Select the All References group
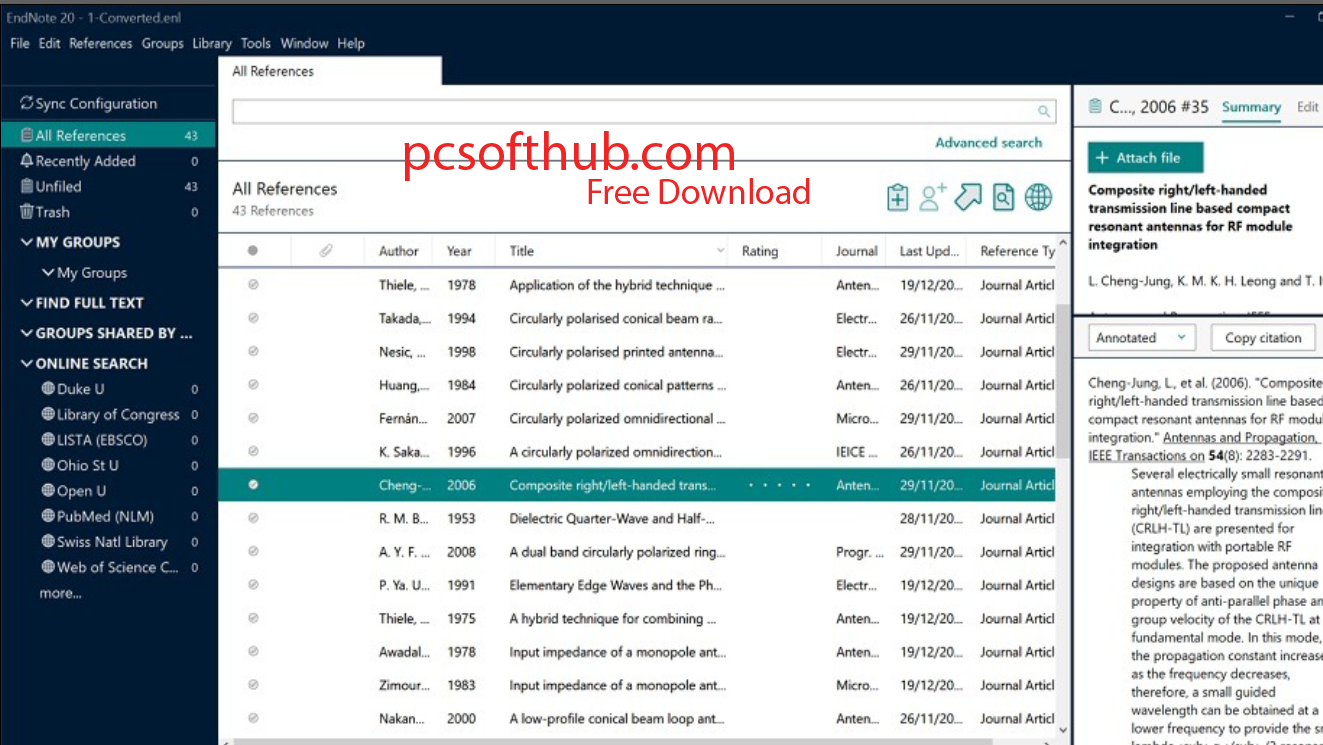The image size is (1323, 745). click(108, 135)
